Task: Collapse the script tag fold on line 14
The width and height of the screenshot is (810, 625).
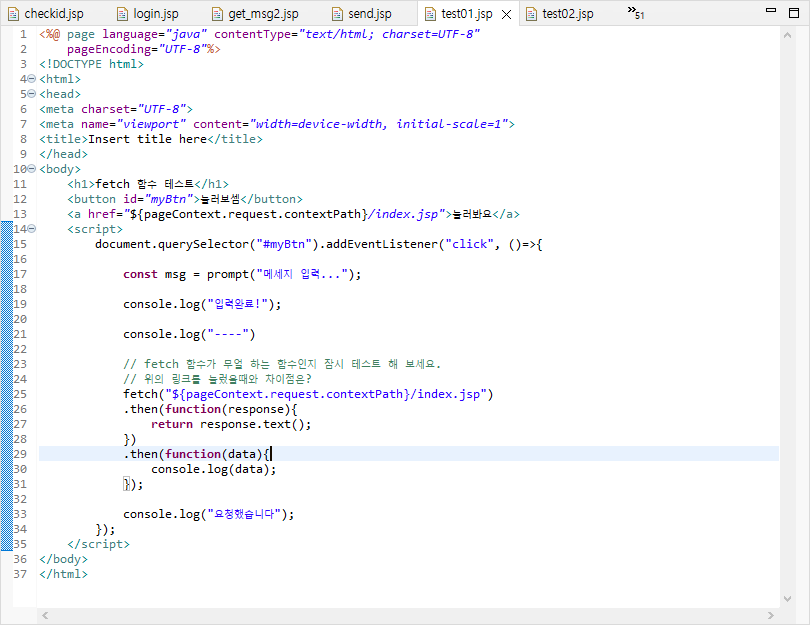Action: (32, 229)
